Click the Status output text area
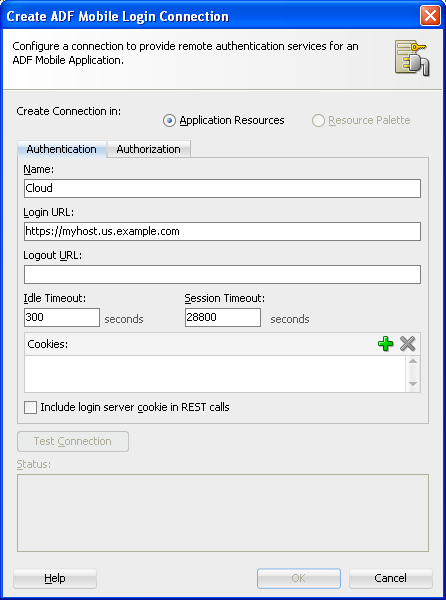 pyautogui.click(x=223, y=513)
